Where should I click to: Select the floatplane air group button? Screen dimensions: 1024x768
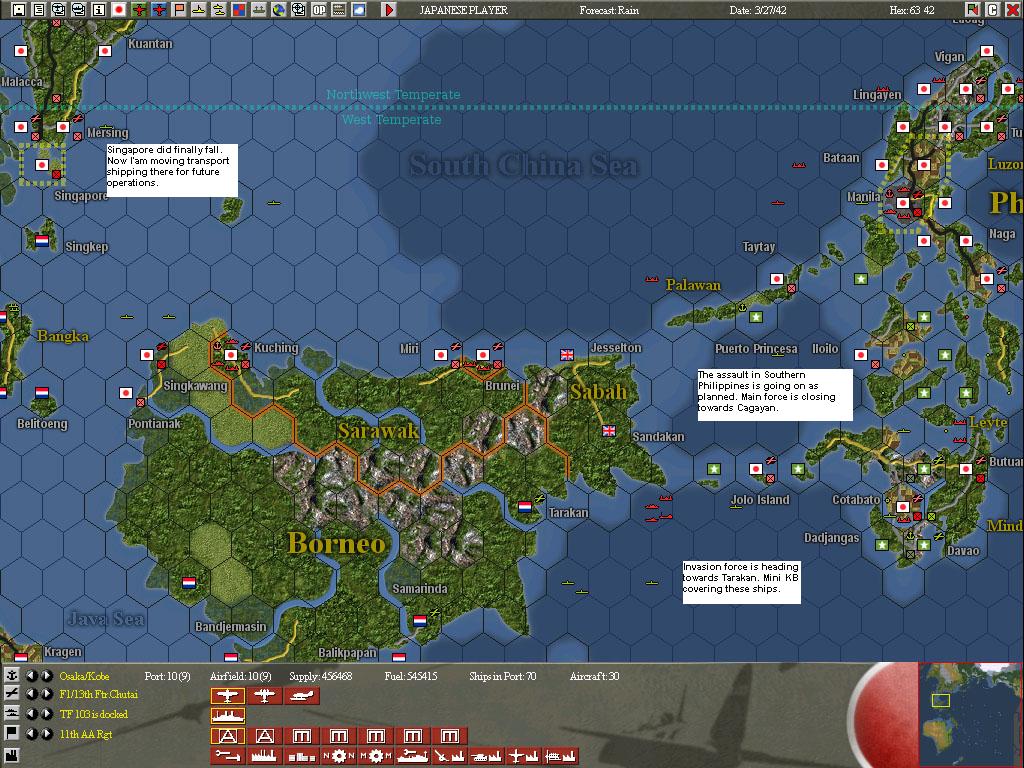tap(302, 696)
